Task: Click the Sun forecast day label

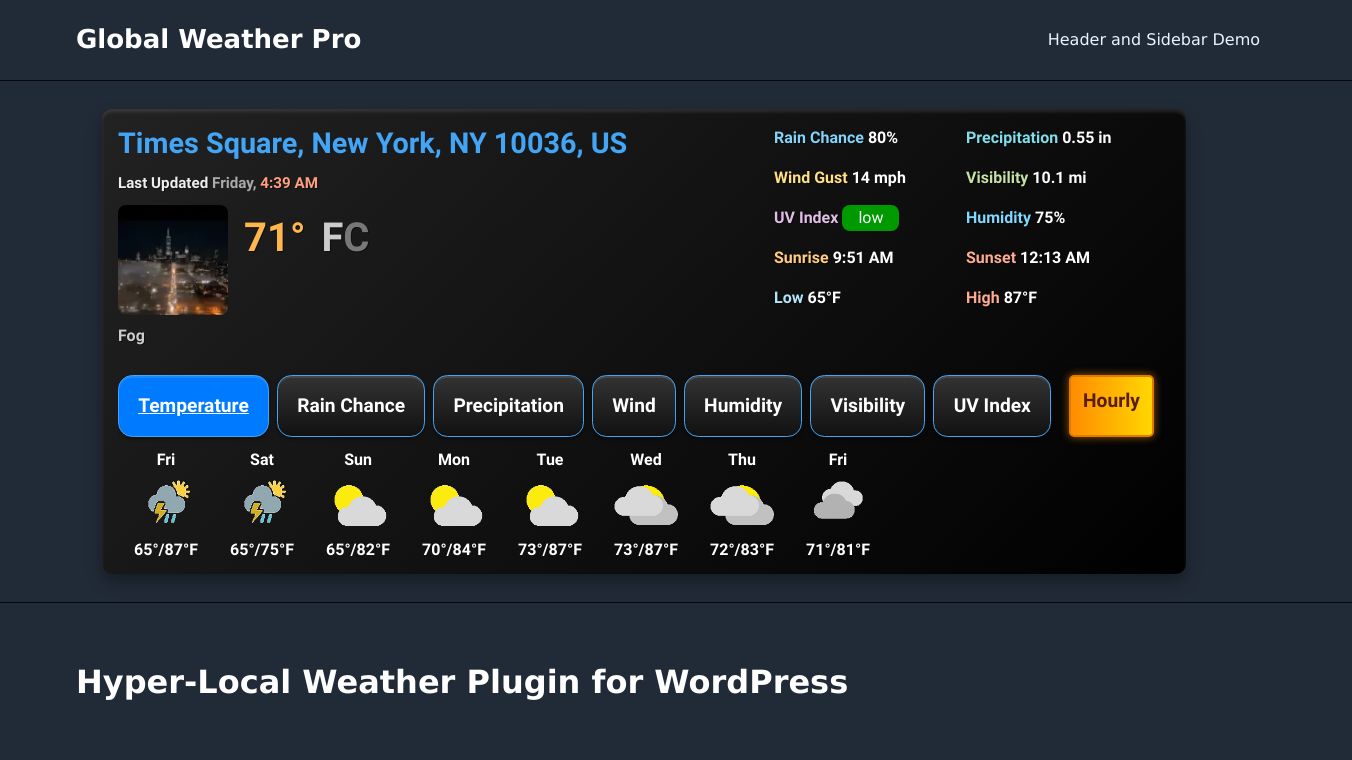Action: pyautogui.click(x=358, y=460)
